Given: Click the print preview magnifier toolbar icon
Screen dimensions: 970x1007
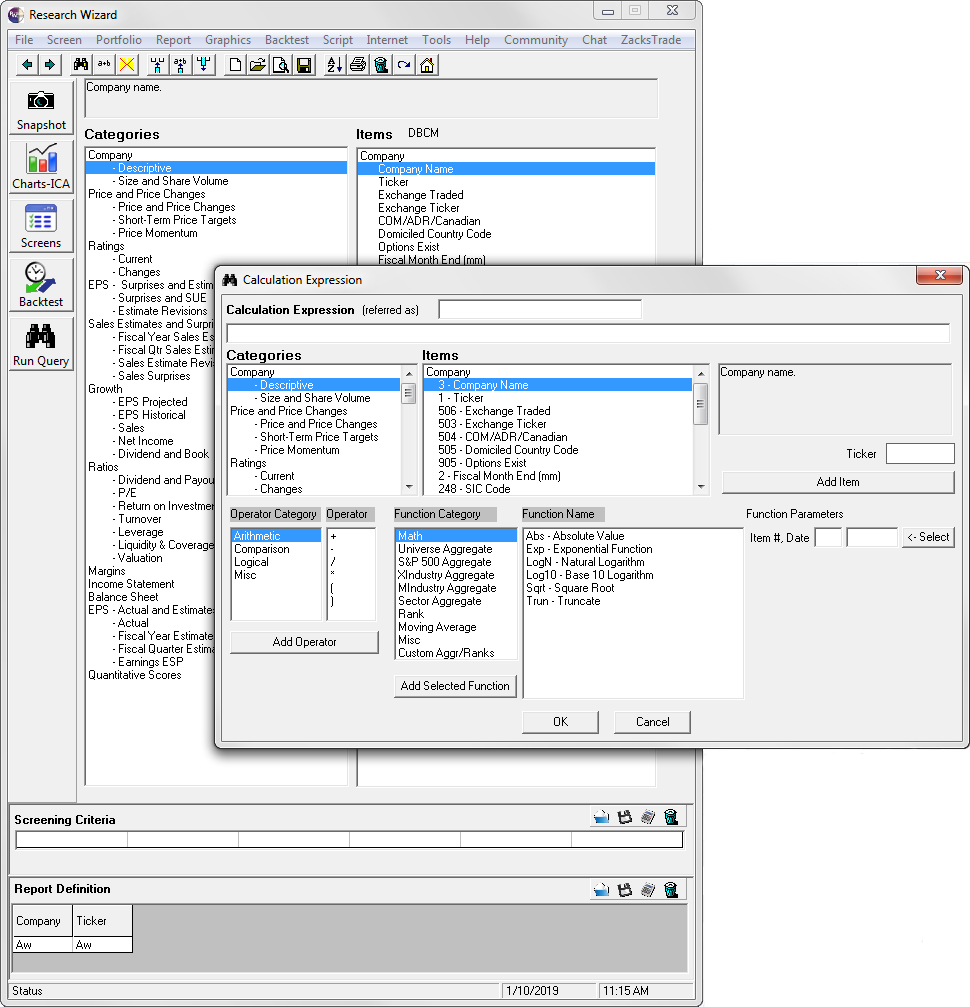Looking at the screenshot, I should pyautogui.click(x=281, y=65).
